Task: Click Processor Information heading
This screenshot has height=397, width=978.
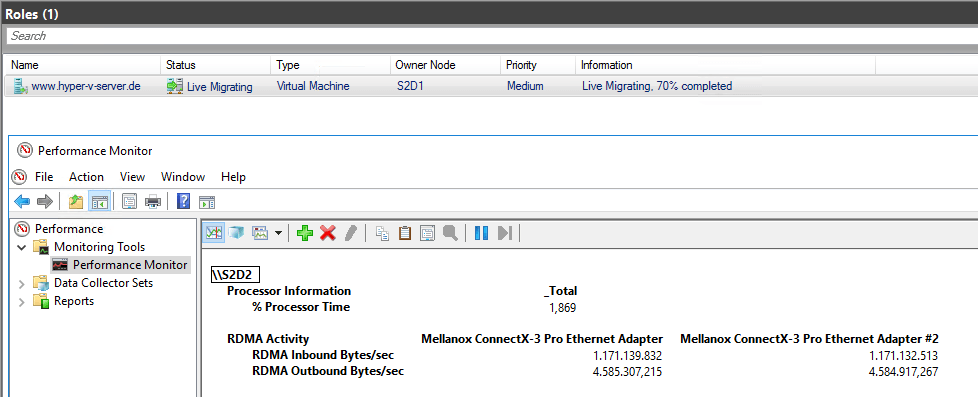Action: tap(289, 291)
